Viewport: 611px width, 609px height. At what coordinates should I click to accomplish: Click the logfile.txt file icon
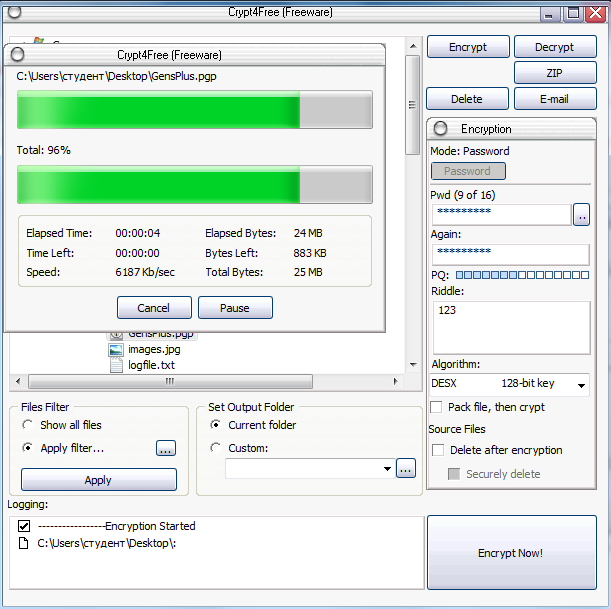116,365
